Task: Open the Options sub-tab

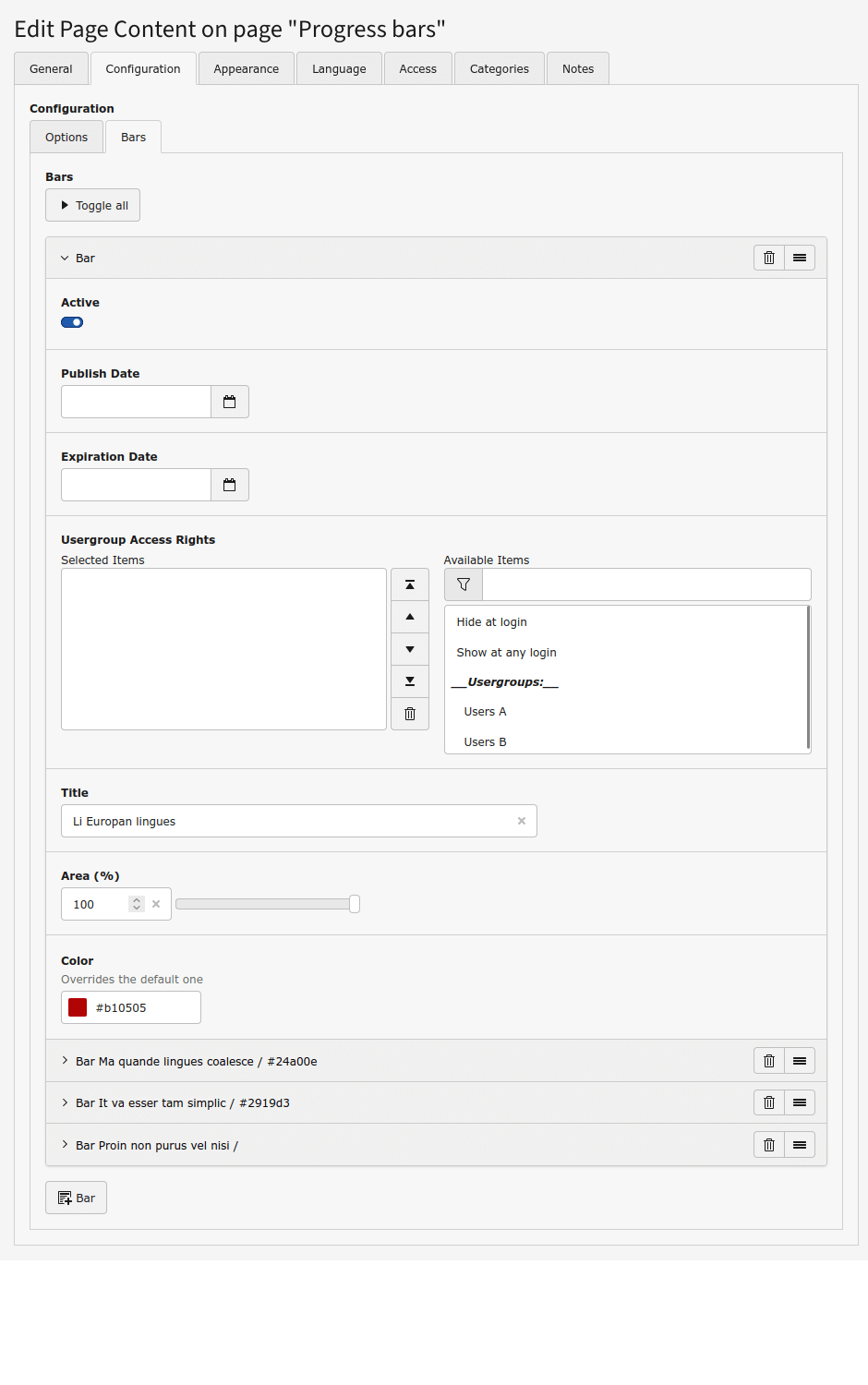Action: click(x=66, y=138)
